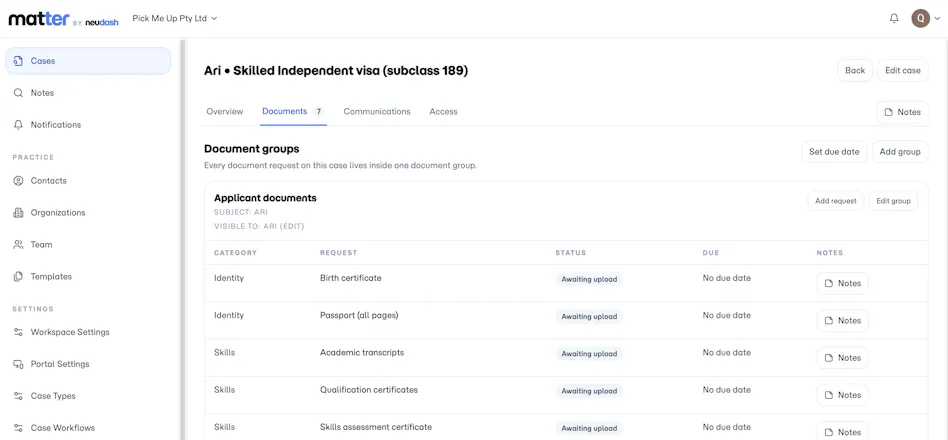
Task: Open Templates icon in sidebar
Action: pos(18,276)
